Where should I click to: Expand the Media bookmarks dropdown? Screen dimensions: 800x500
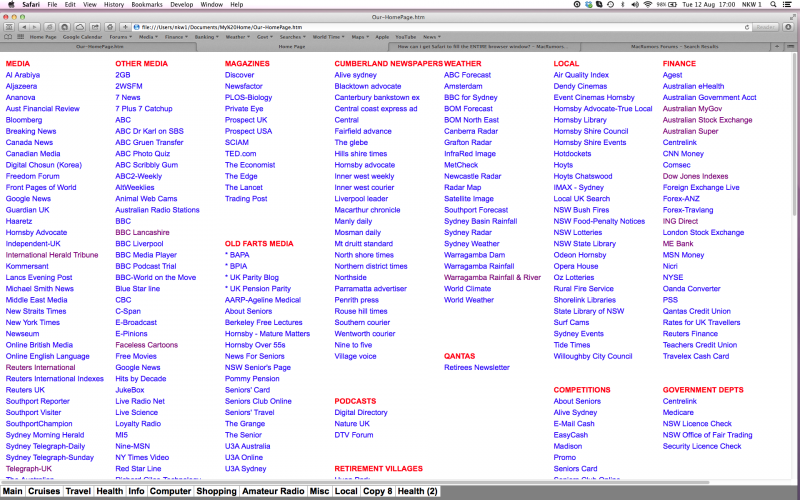(148, 37)
